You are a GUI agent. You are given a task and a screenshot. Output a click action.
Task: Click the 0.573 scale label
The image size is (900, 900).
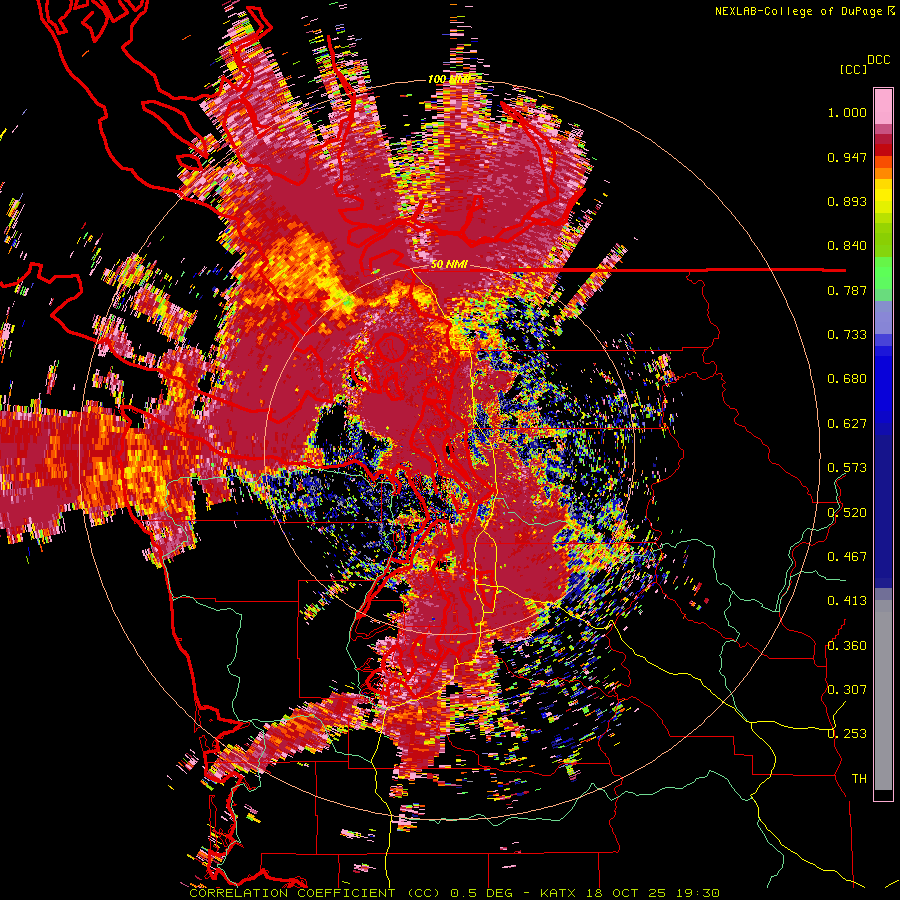847,468
